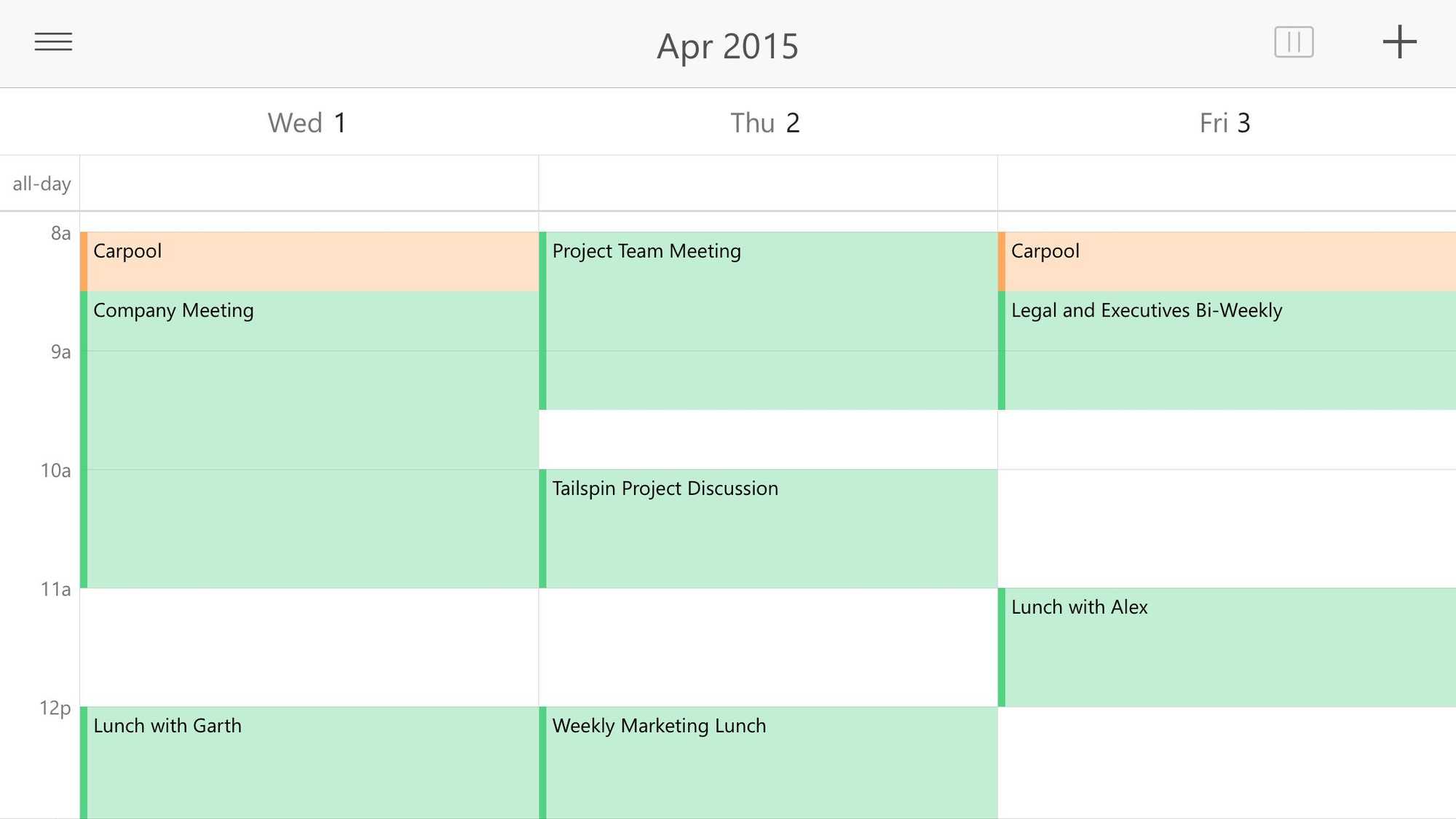Select the Wed 1 day header
The image size is (1456, 819).
pyautogui.click(x=306, y=123)
